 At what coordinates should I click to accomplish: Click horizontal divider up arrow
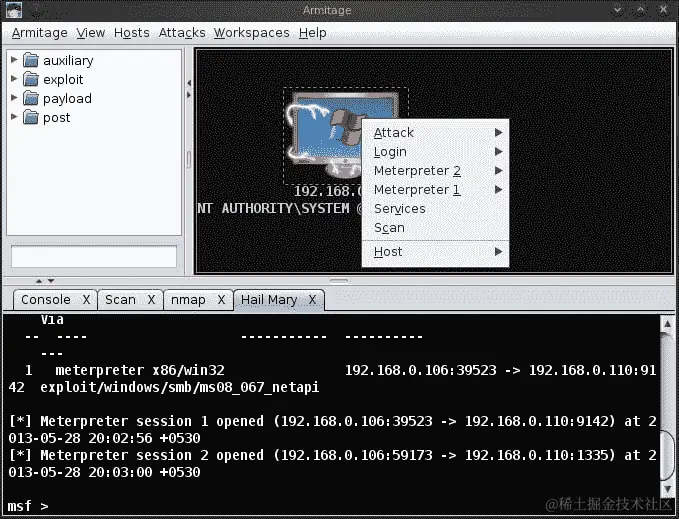(39, 281)
